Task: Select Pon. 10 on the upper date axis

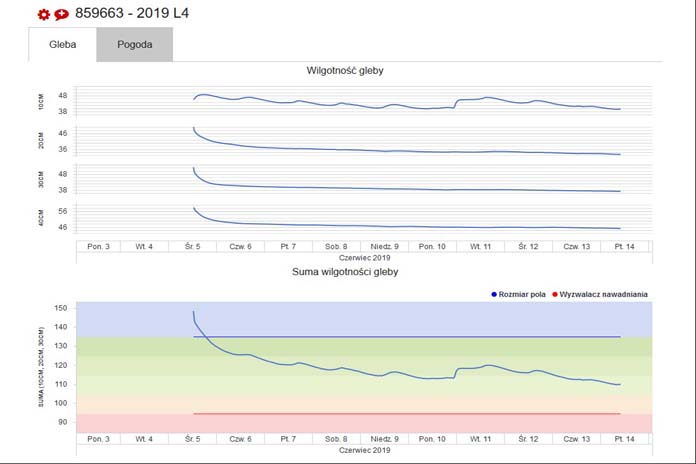Action: [x=432, y=246]
